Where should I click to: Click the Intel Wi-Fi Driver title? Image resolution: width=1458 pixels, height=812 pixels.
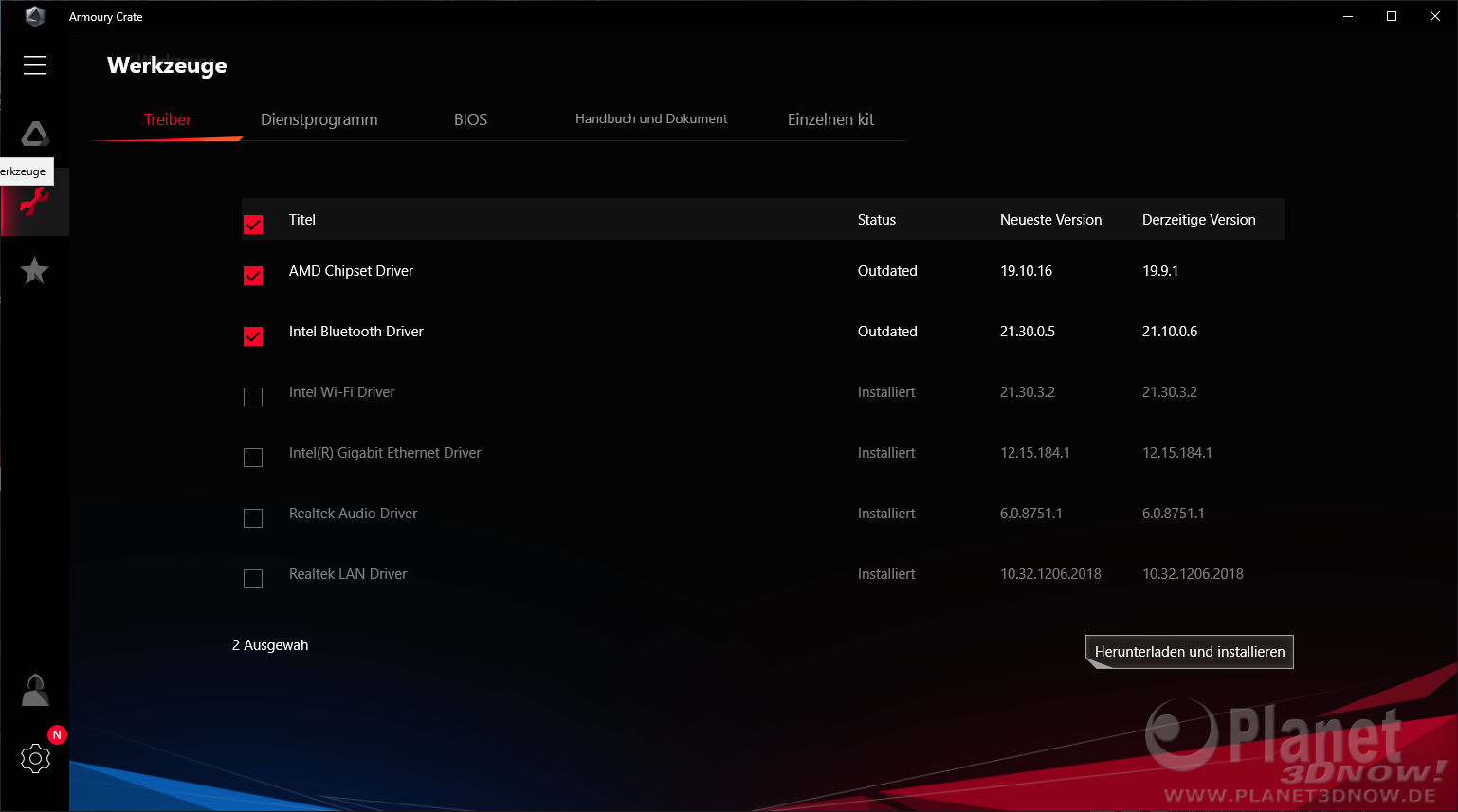(x=342, y=392)
